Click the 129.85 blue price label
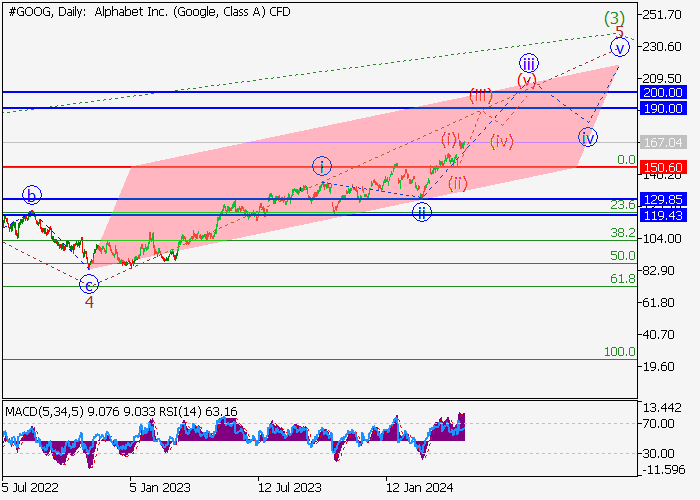This screenshot has height=500, width=700. click(663, 199)
